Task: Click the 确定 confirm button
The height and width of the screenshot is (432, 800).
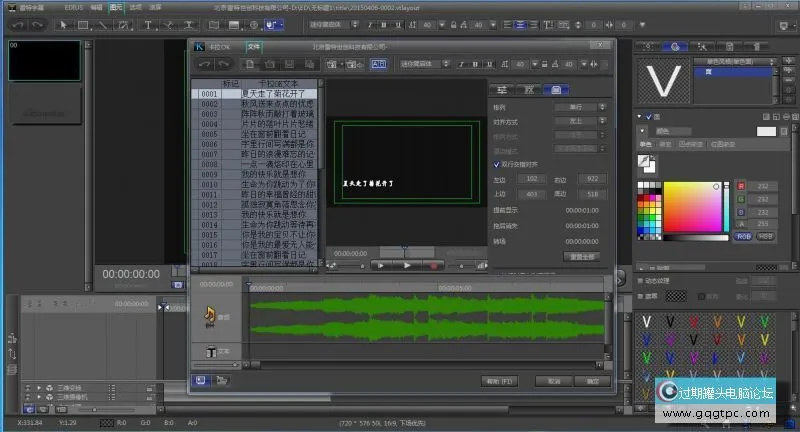Action: tap(592, 381)
